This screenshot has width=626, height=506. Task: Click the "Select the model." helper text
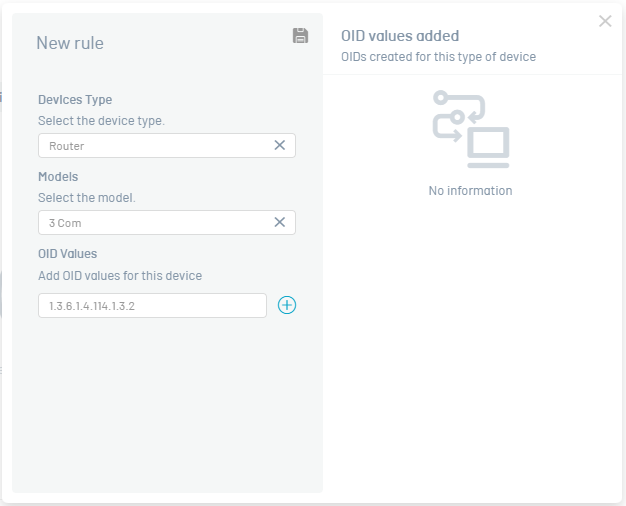(x=87, y=198)
